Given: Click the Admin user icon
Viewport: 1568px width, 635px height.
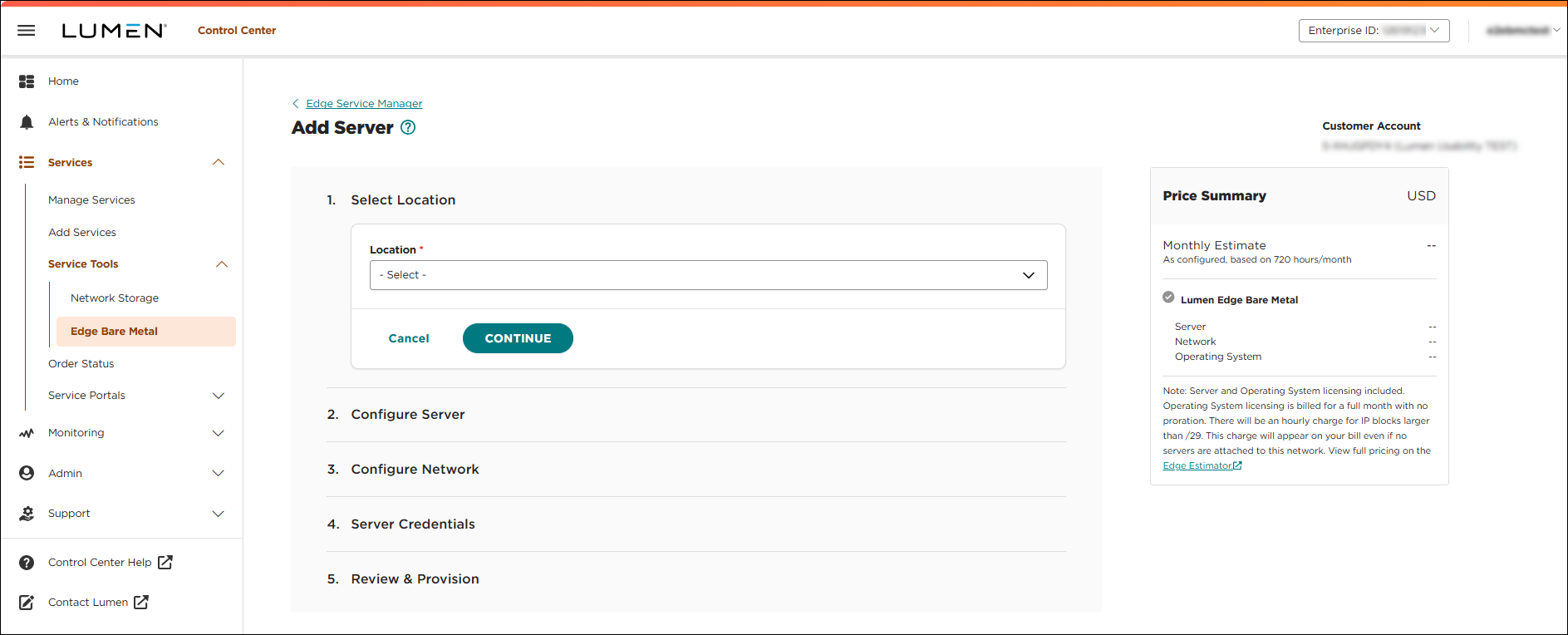Looking at the screenshot, I should tap(27, 473).
